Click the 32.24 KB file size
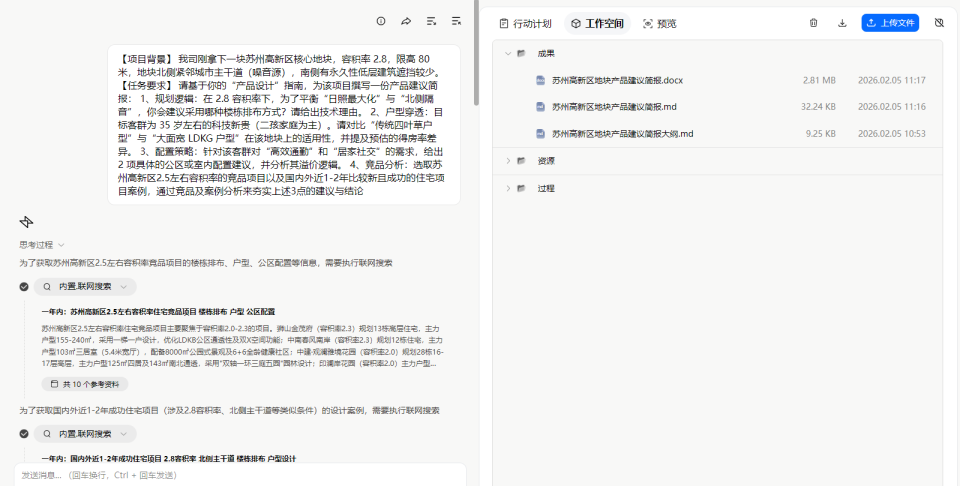This screenshot has width=960, height=486. coord(818,107)
